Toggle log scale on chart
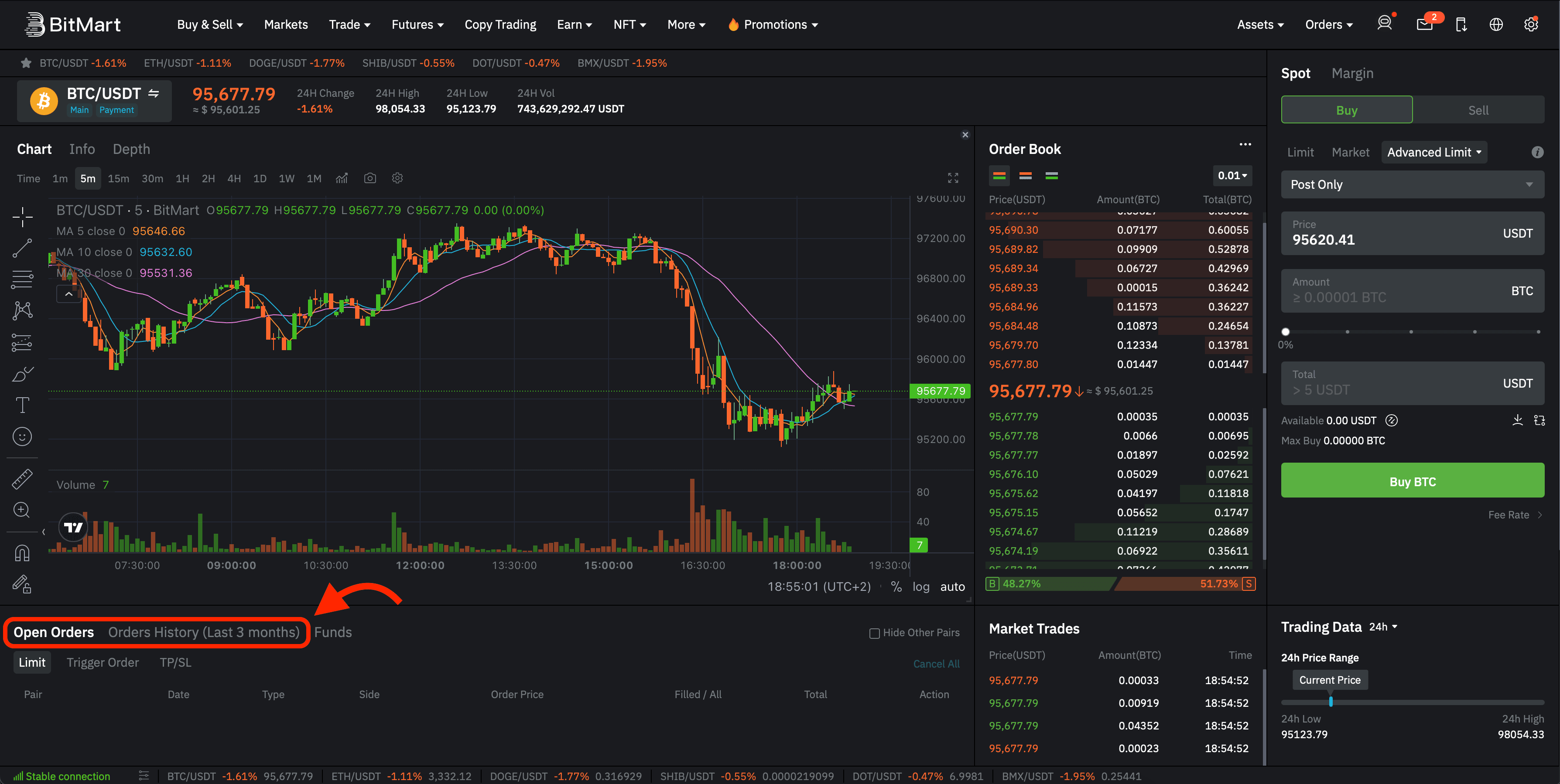Viewport: 1560px width, 784px height. point(920,586)
